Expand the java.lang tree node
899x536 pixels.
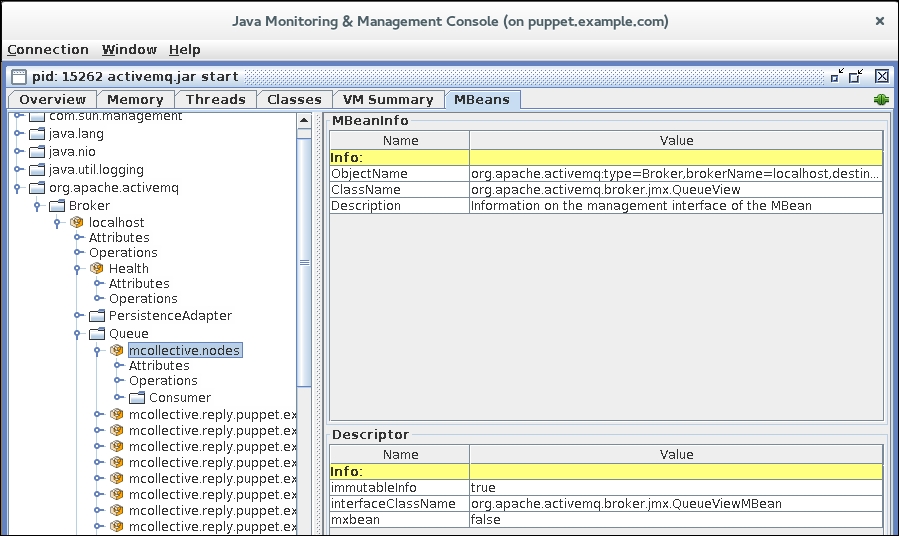[x=18, y=134]
